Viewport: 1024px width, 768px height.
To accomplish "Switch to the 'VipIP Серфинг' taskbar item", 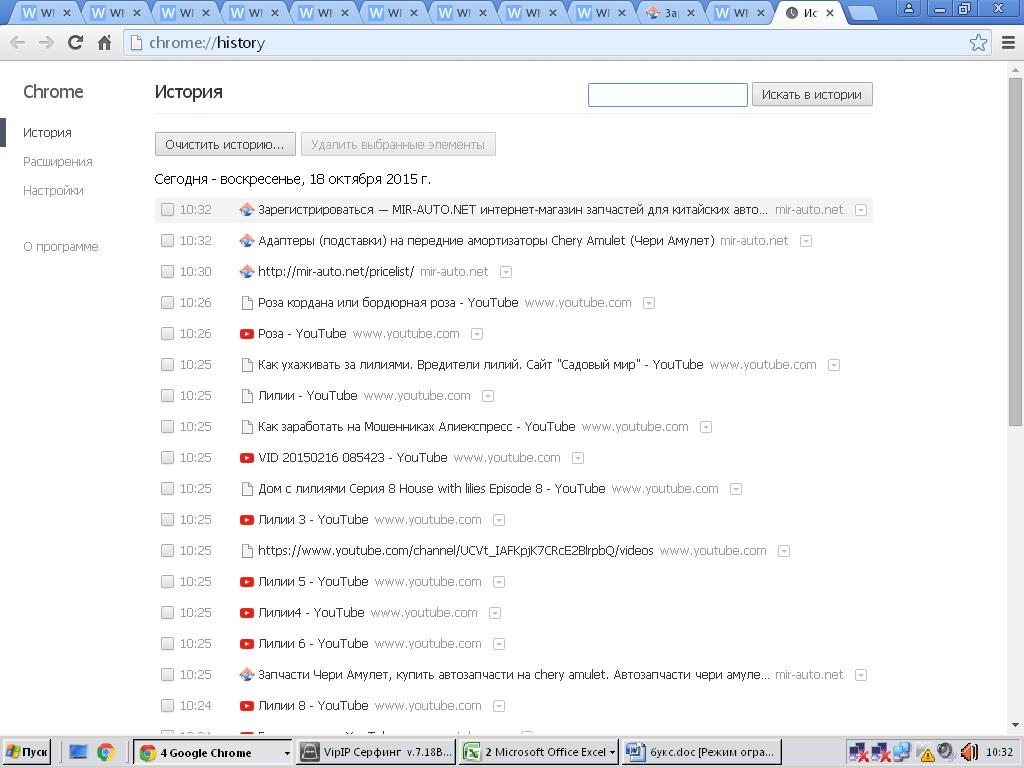I will point(376,752).
